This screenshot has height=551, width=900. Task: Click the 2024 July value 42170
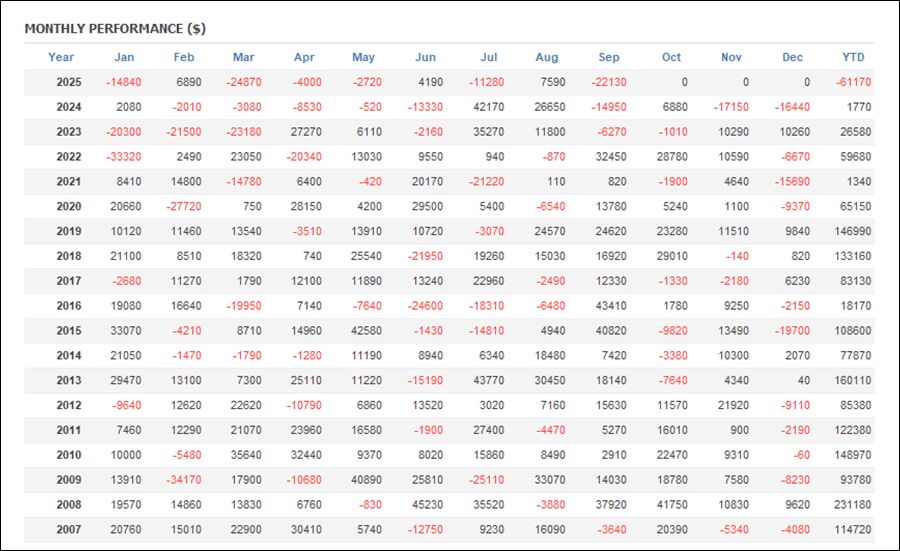click(487, 107)
